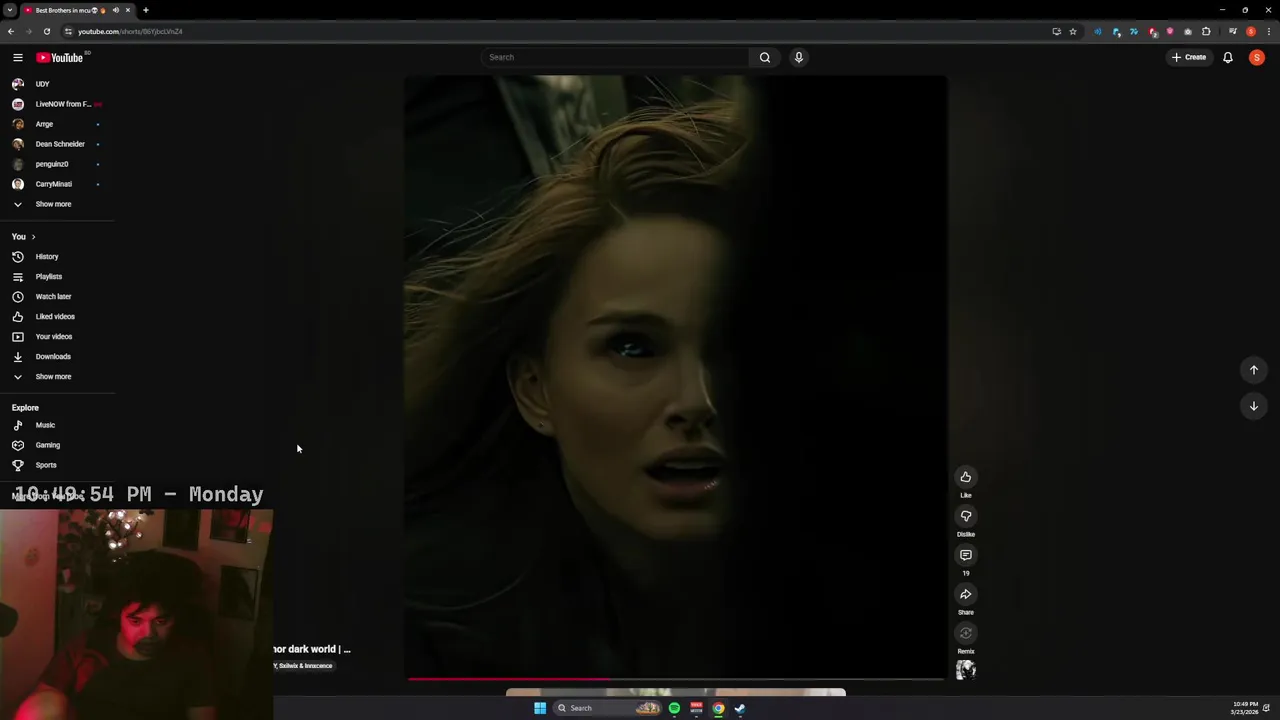
Task: Open Chrome three-dot menu
Action: point(1268,31)
